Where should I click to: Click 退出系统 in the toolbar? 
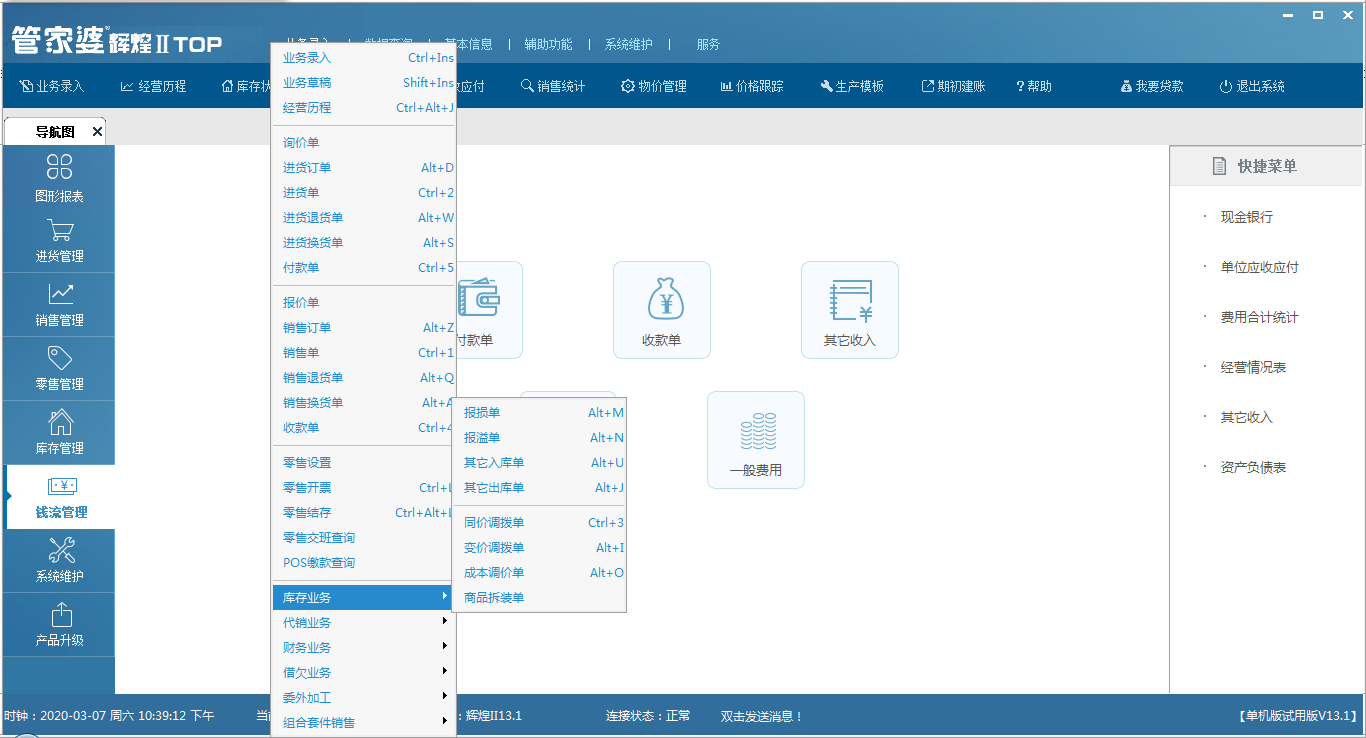[1252, 87]
